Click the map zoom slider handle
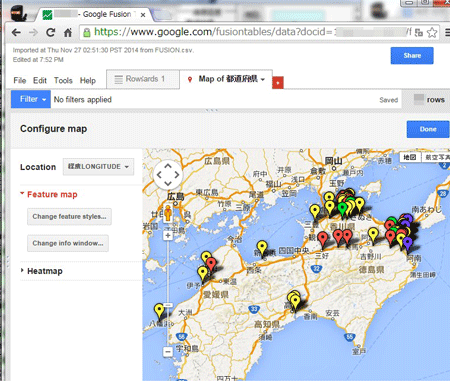Image resolution: width=450 pixels, height=381 pixels. pos(168,305)
